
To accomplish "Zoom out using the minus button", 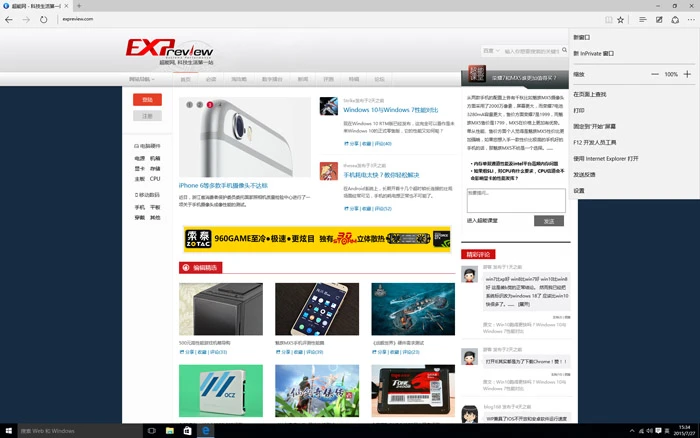I will coord(656,74).
